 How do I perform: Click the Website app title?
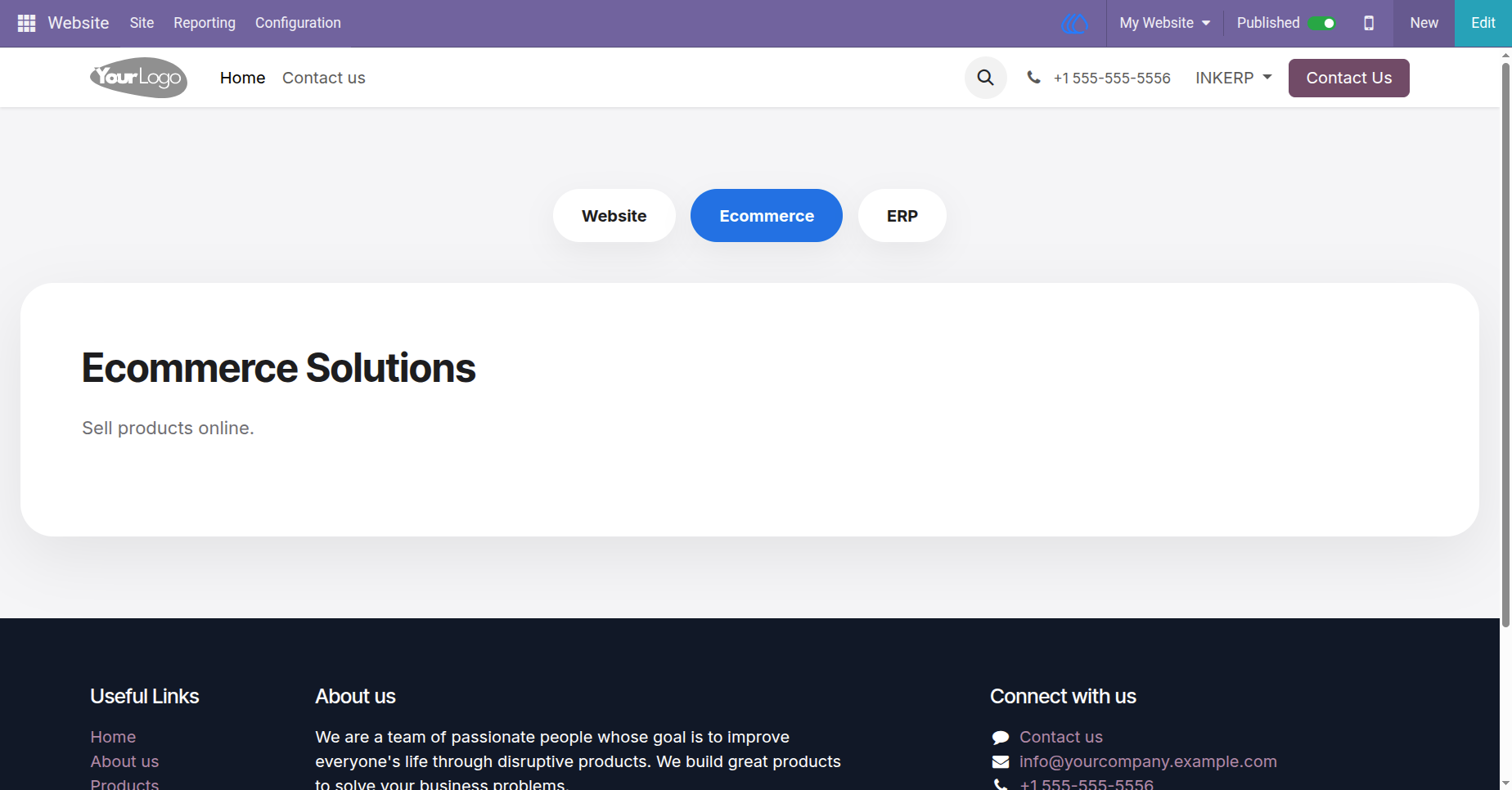pyautogui.click(x=79, y=23)
